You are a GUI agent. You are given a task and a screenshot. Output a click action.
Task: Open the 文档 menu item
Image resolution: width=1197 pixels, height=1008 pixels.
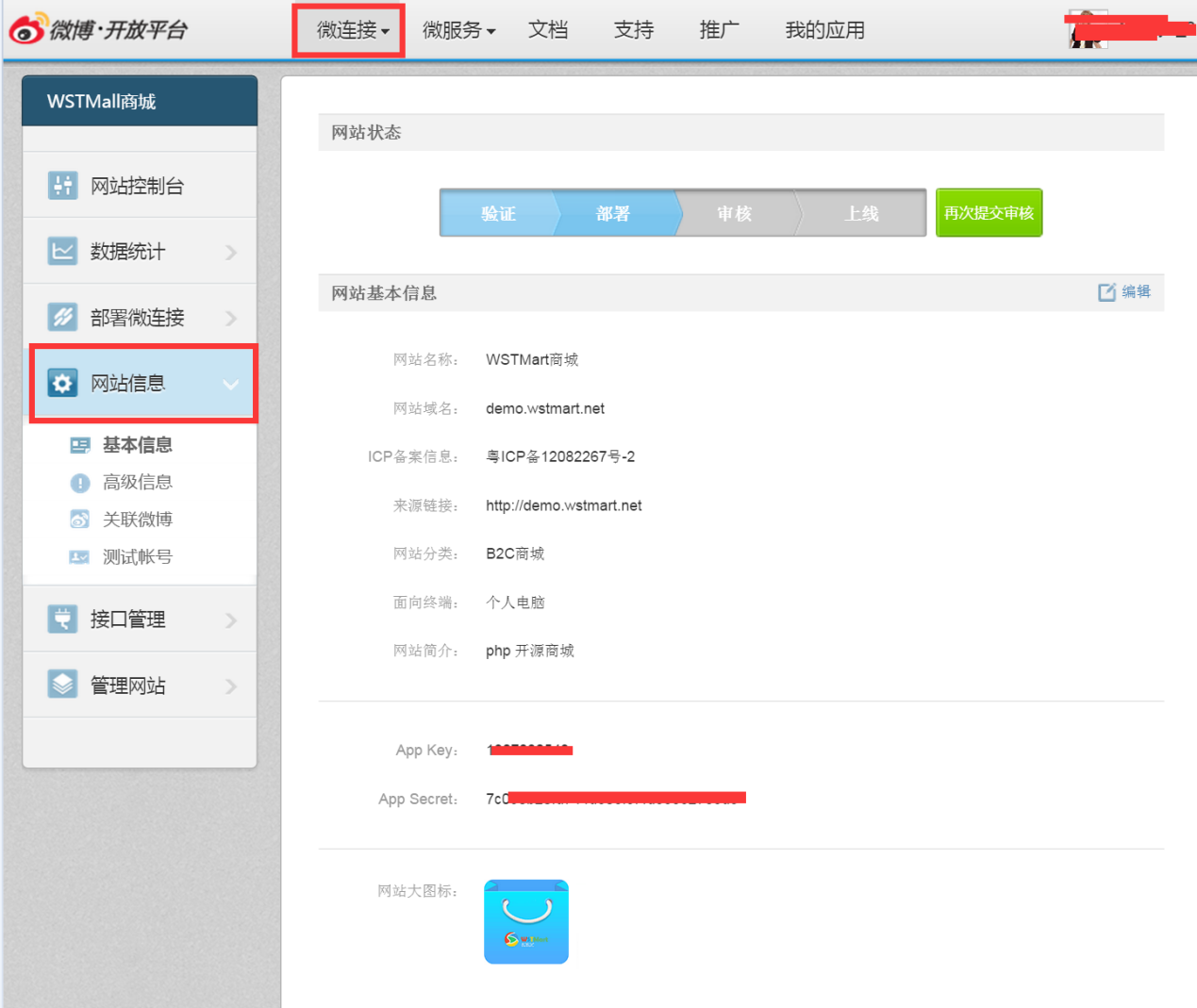[x=548, y=30]
